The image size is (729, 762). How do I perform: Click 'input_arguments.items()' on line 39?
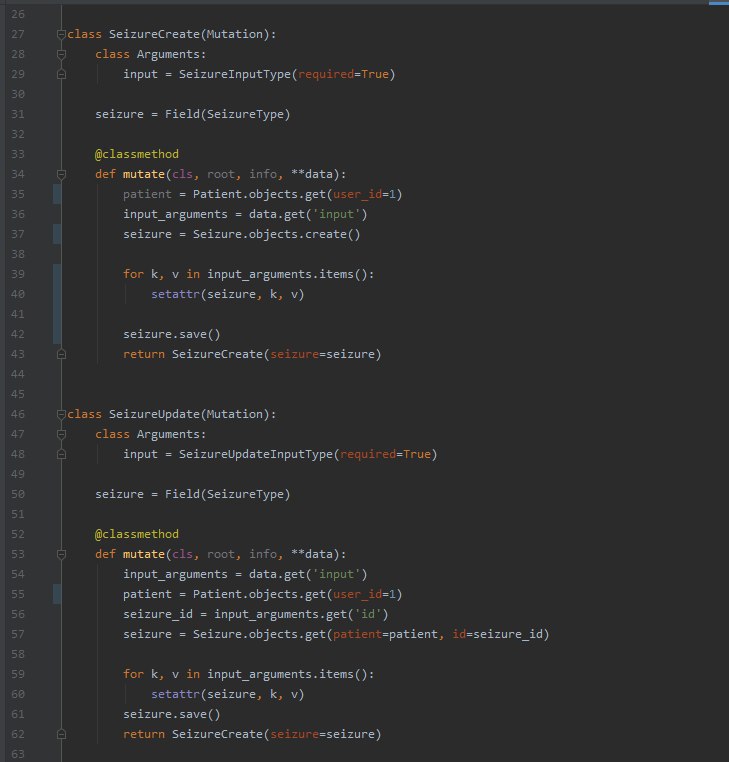tap(287, 275)
